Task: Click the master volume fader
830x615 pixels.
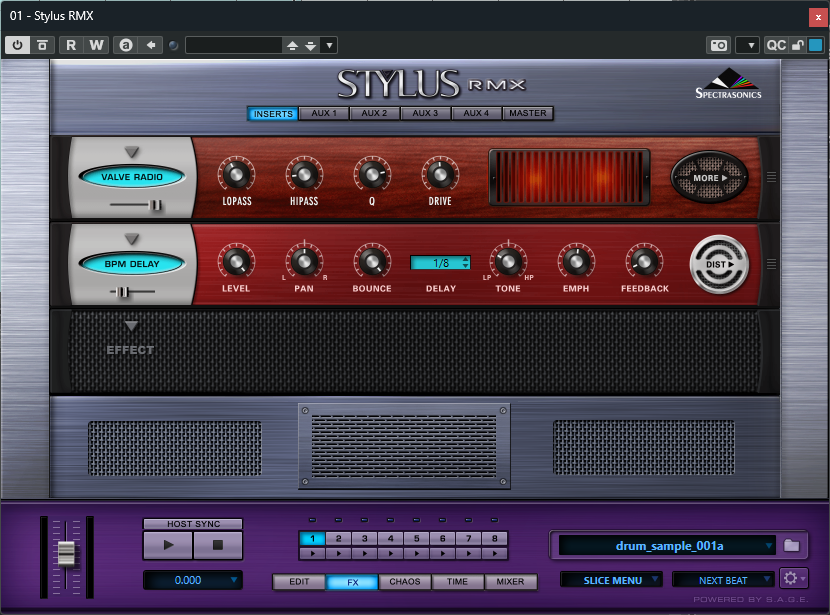Action: 66,554
